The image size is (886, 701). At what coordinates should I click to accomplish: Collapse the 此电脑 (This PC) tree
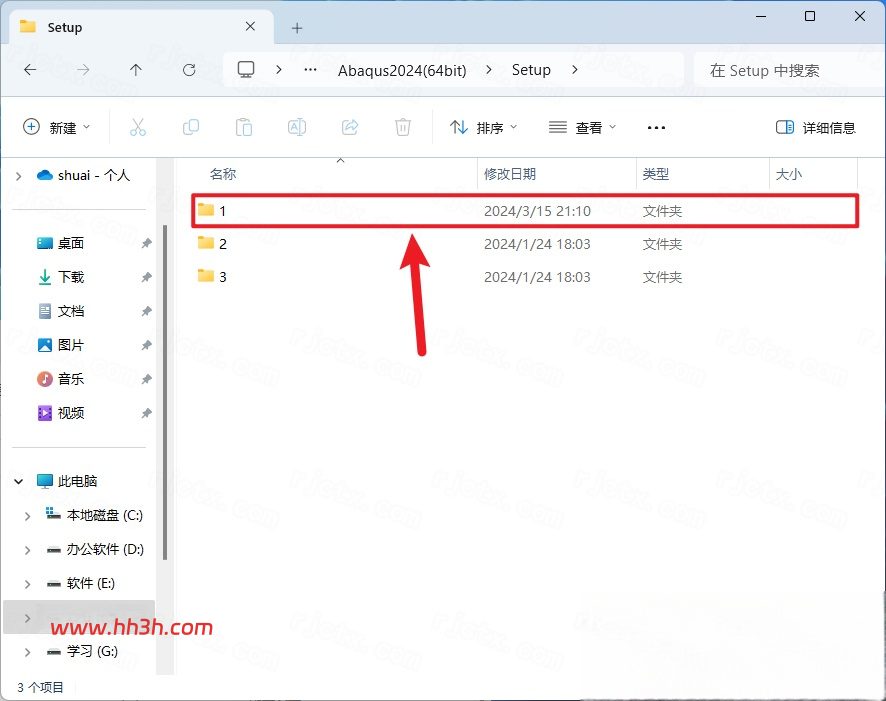[x=19, y=481]
